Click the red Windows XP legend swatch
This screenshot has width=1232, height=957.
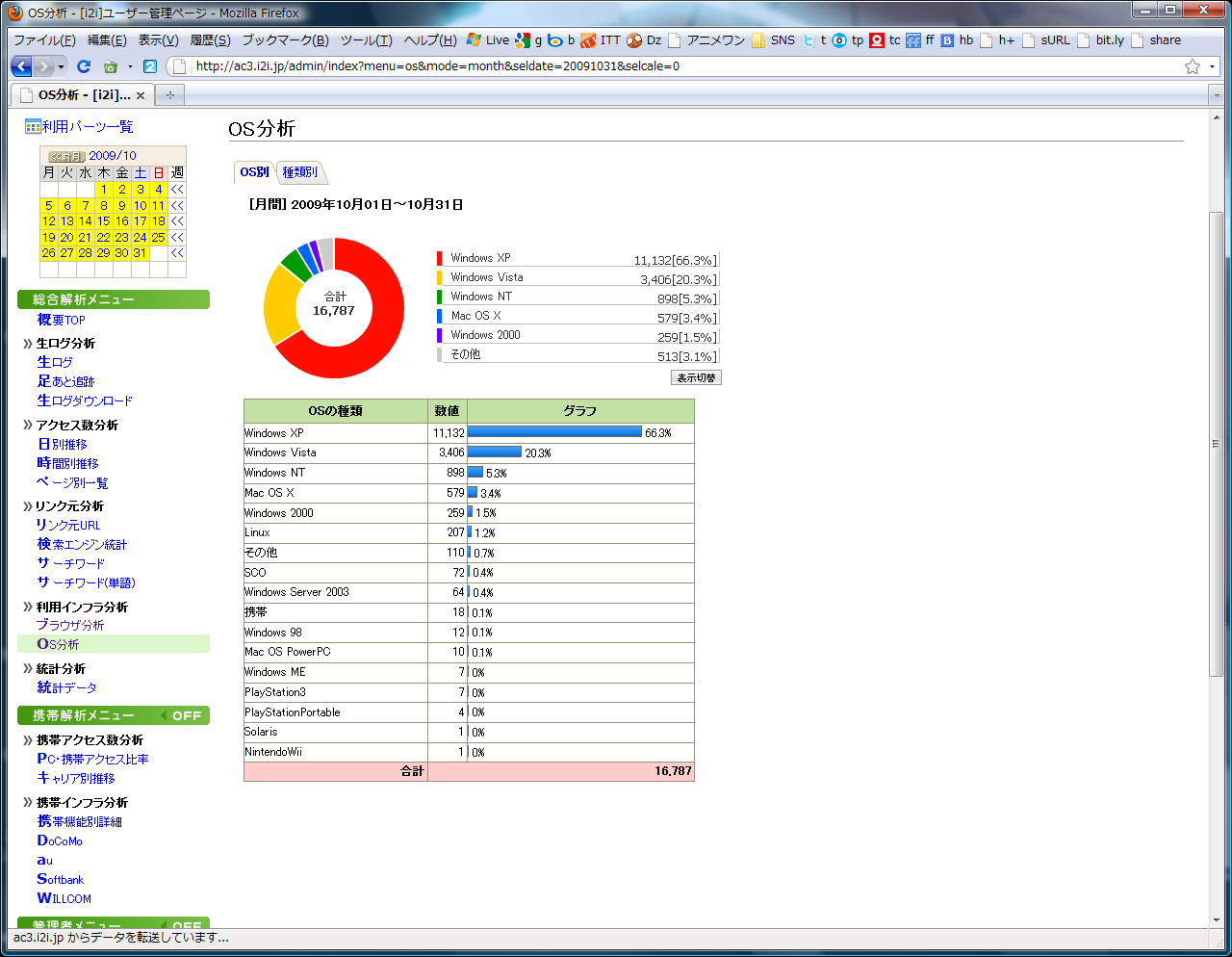pyautogui.click(x=440, y=258)
